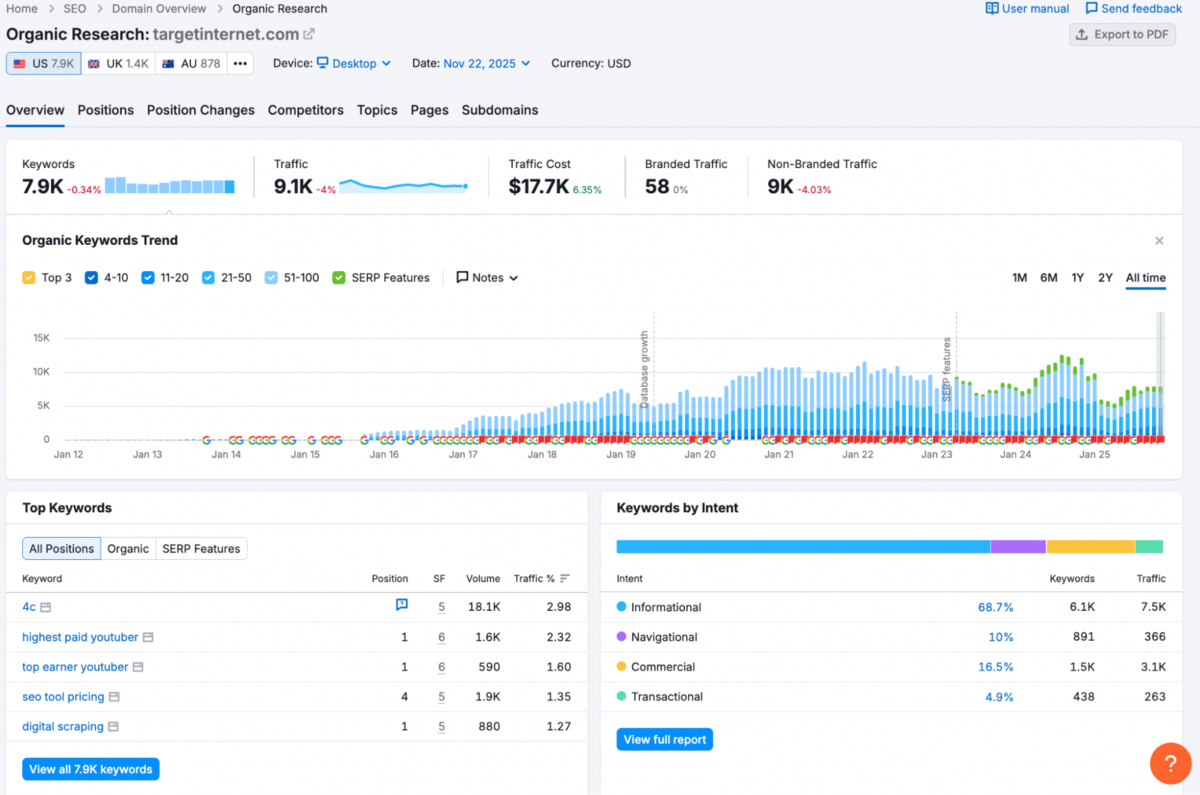Click SERP icon next to keyword 4c

coord(46,607)
